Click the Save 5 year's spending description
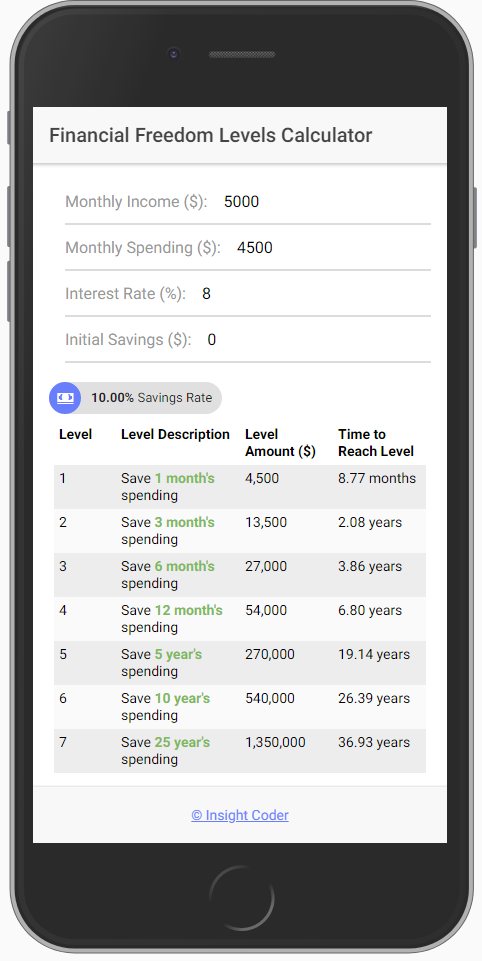 coord(161,663)
